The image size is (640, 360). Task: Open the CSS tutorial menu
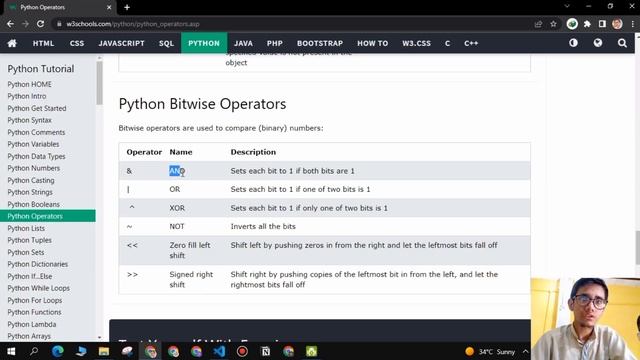pyautogui.click(x=77, y=43)
